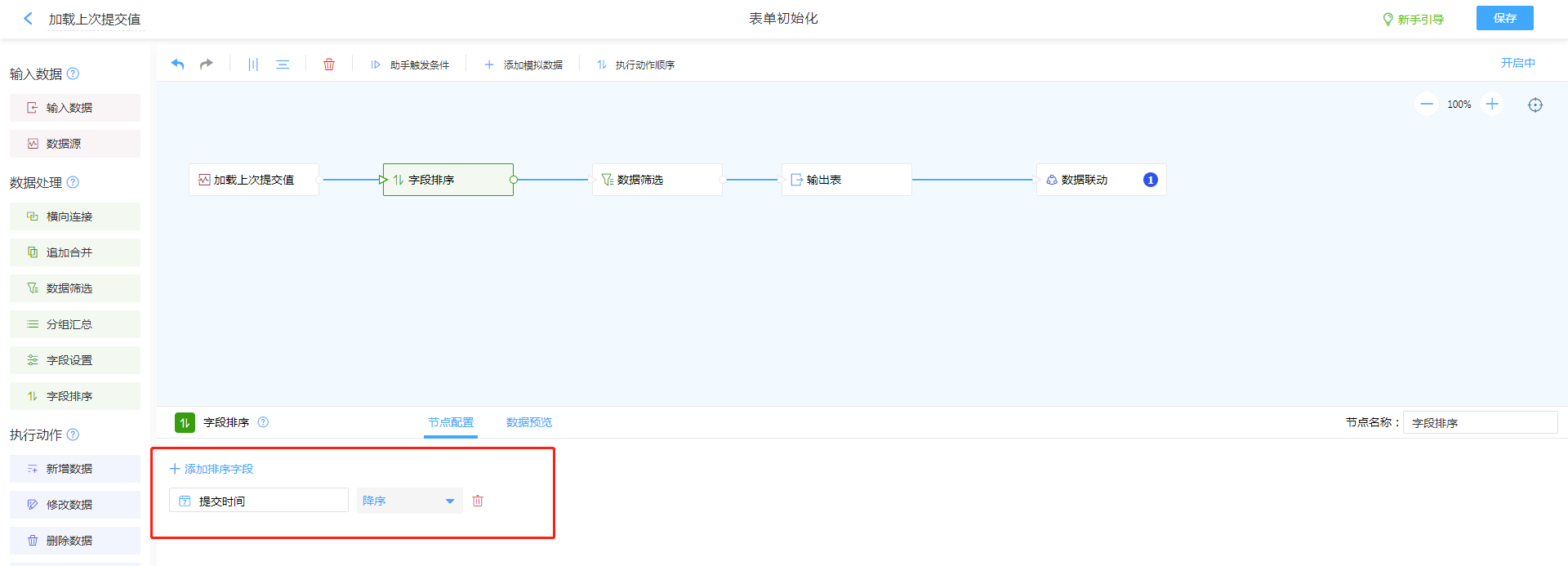Toggle the 开启中 status switch
The image size is (1568, 566).
1517,63
